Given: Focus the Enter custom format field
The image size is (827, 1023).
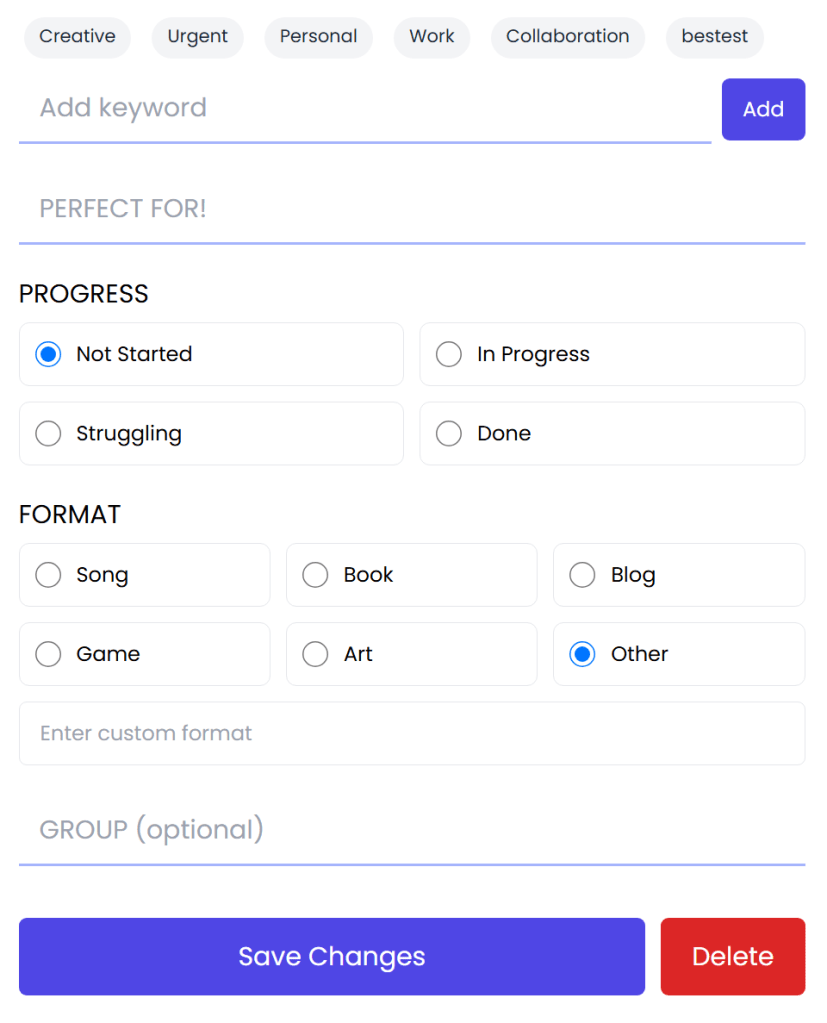Looking at the screenshot, I should coord(412,733).
